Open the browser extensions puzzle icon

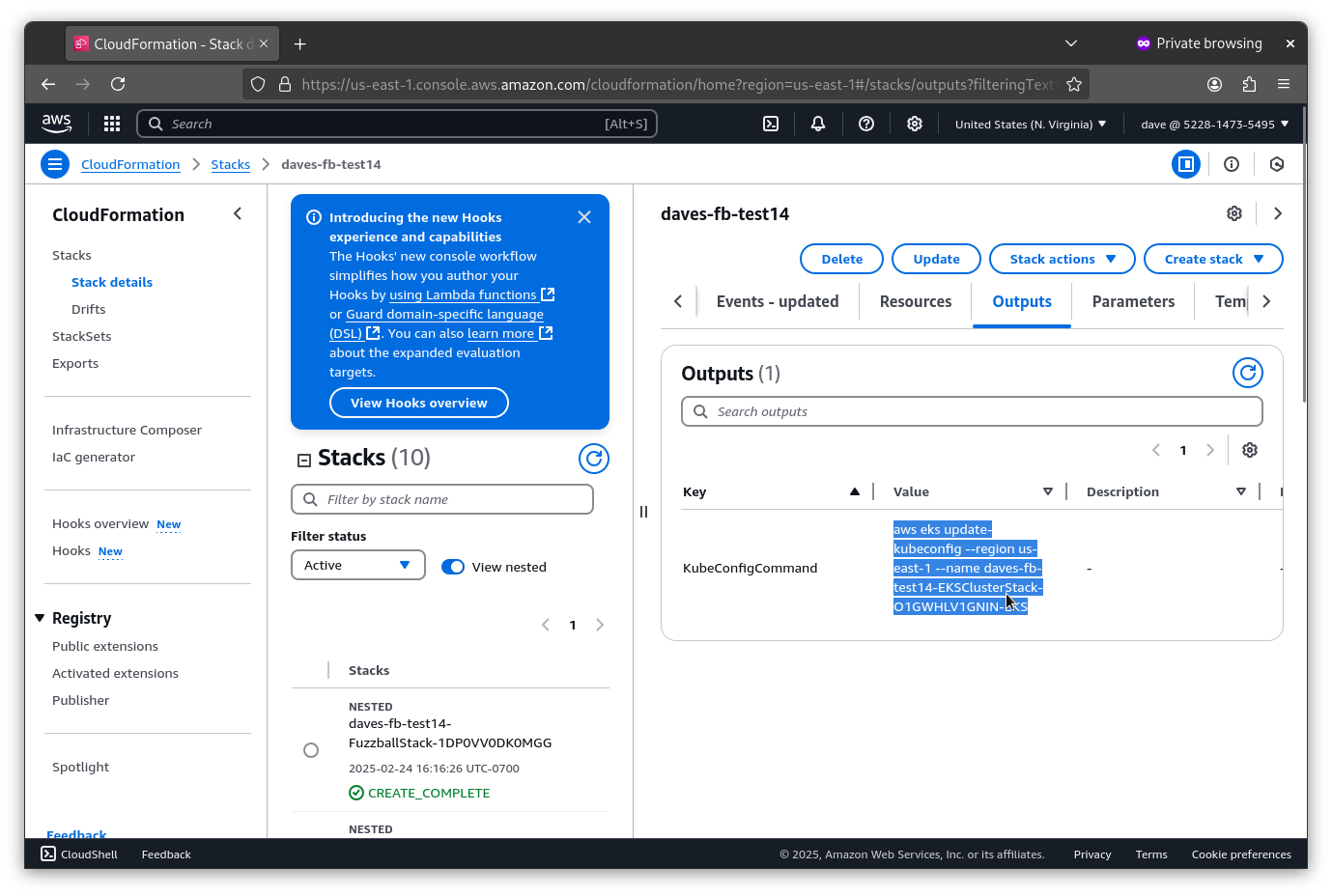1249,84
